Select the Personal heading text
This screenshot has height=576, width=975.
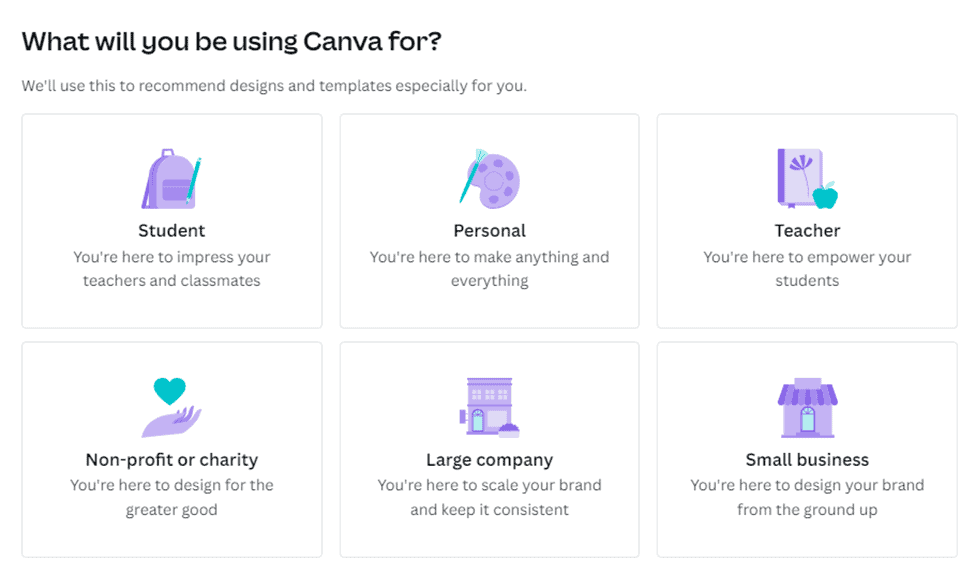coord(489,231)
